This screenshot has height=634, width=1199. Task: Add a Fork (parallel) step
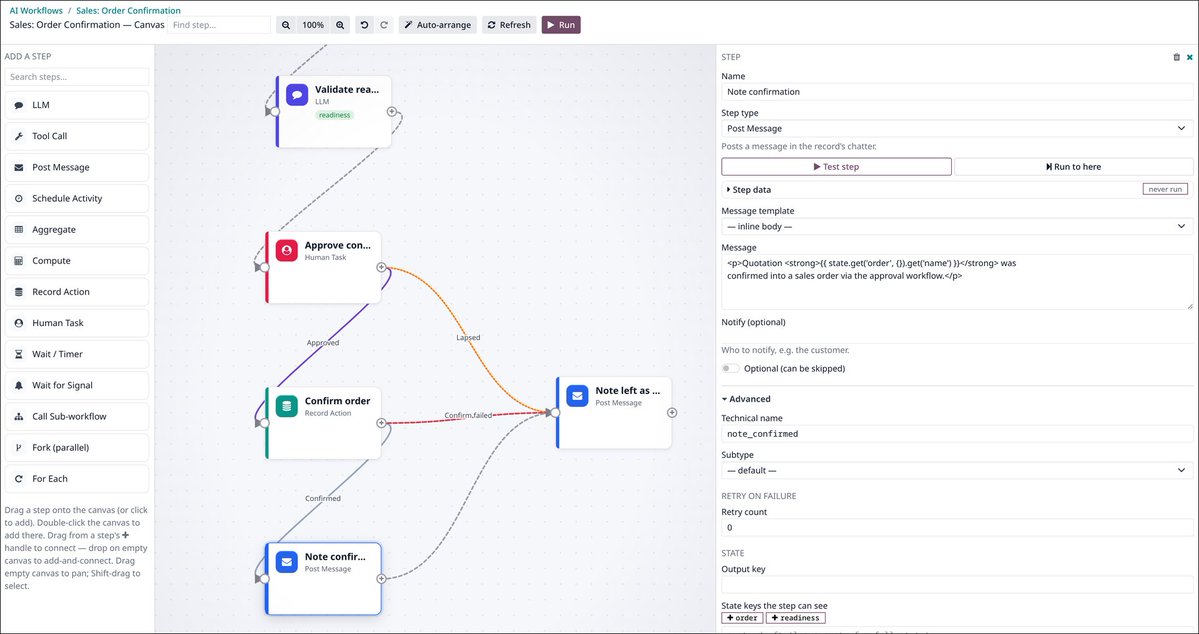pos(76,447)
